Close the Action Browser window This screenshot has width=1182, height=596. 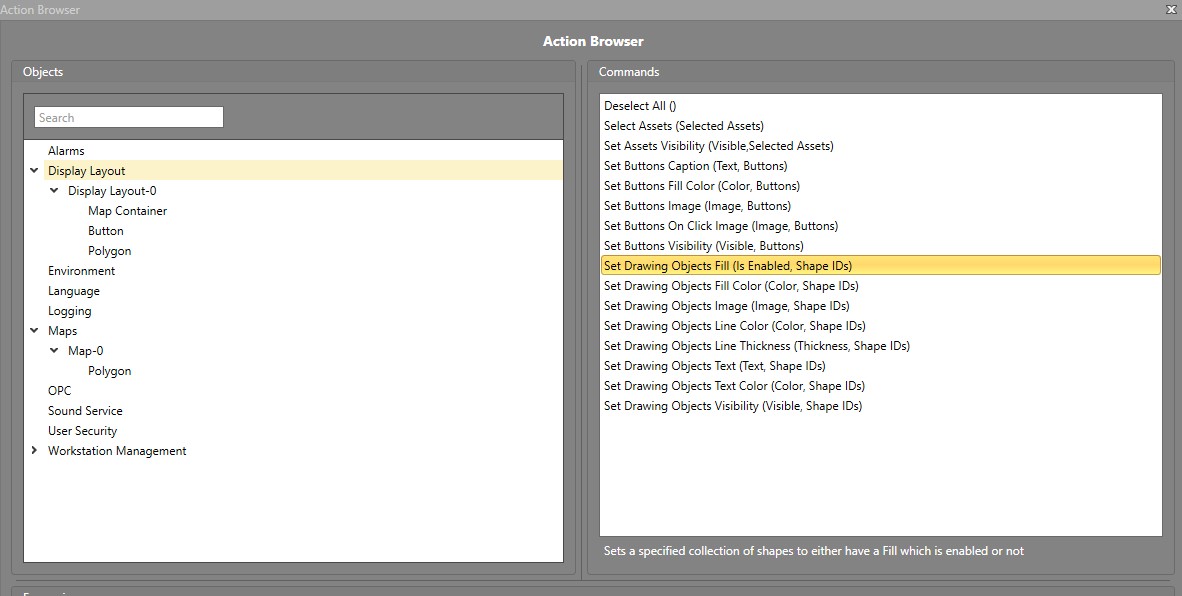[1171, 9]
